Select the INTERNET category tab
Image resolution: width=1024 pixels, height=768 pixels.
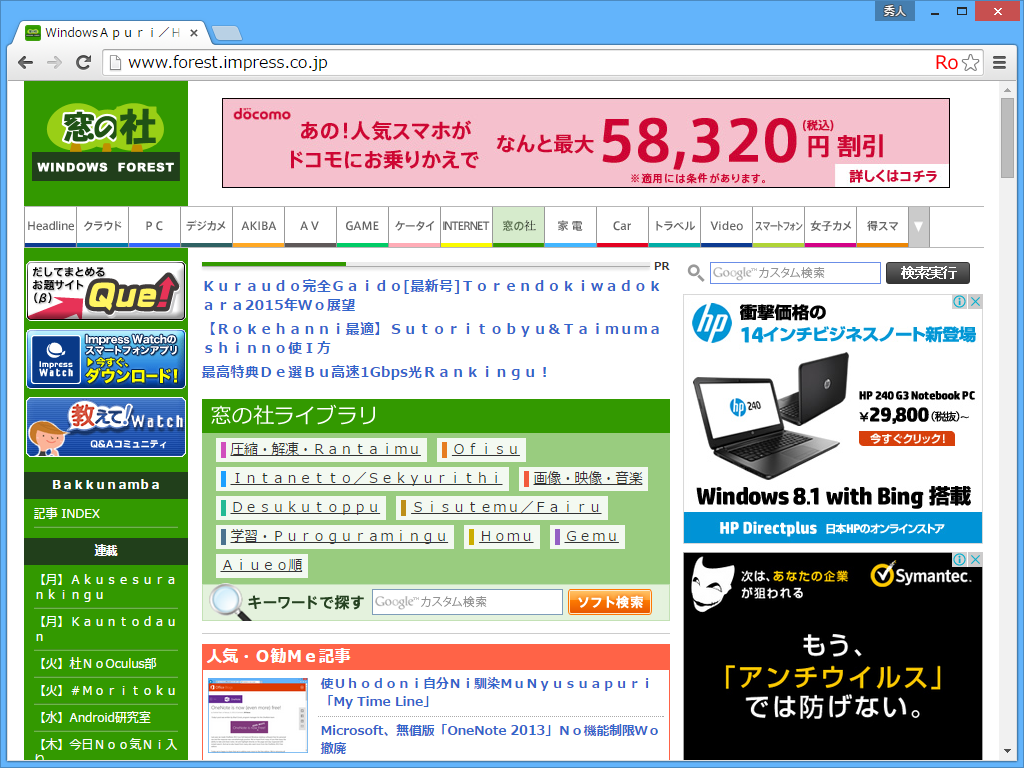pos(468,226)
